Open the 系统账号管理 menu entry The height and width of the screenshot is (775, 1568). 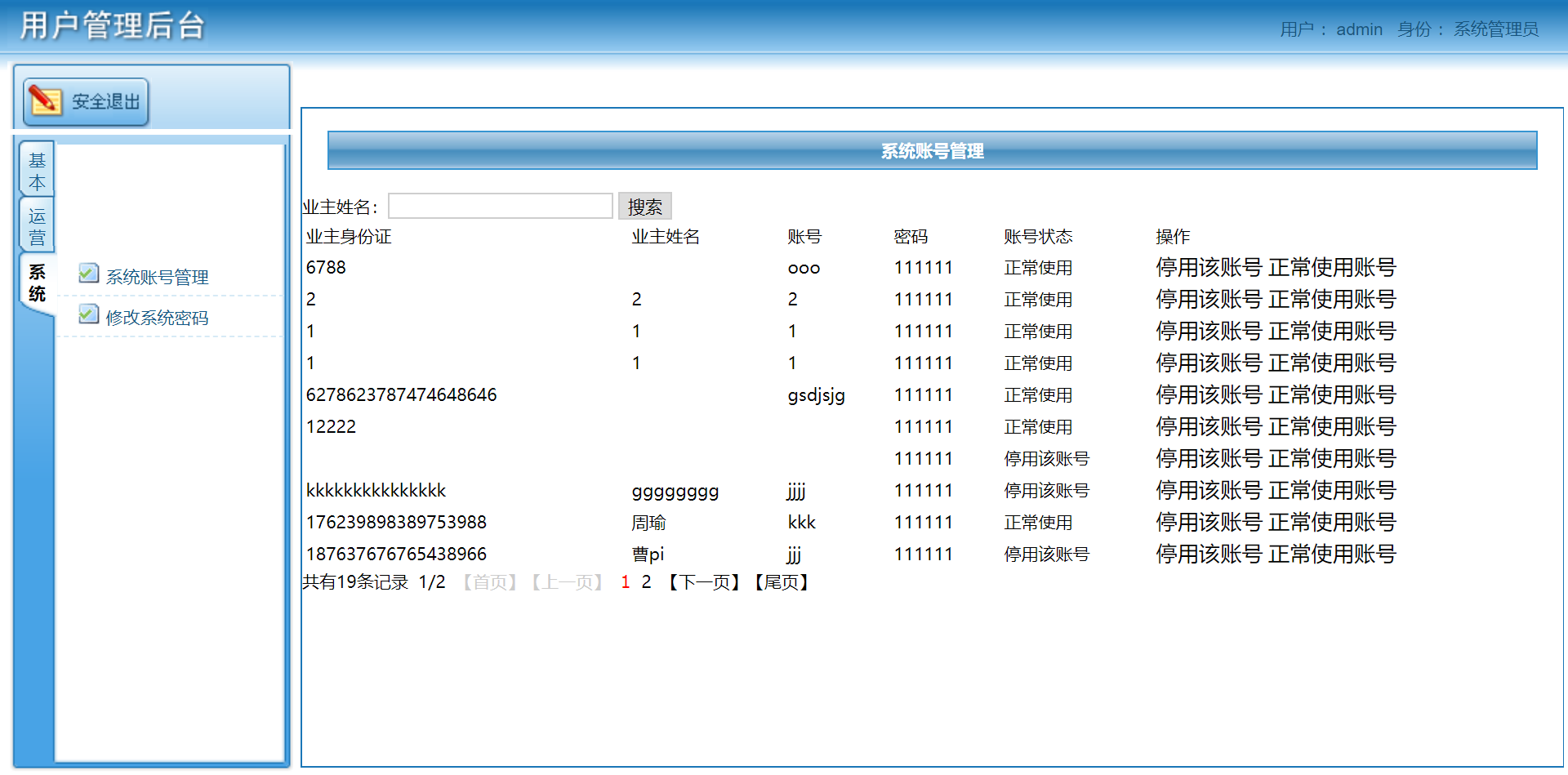tap(157, 276)
